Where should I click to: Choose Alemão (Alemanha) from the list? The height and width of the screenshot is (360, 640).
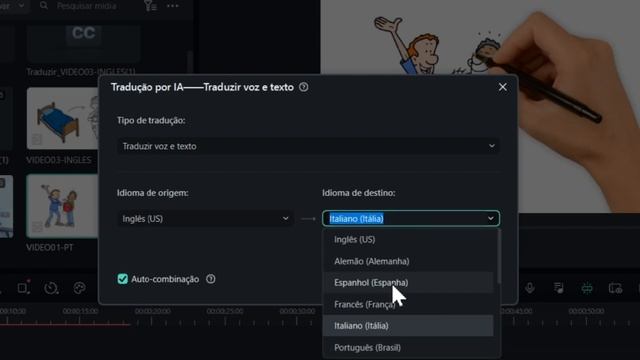(x=408, y=261)
